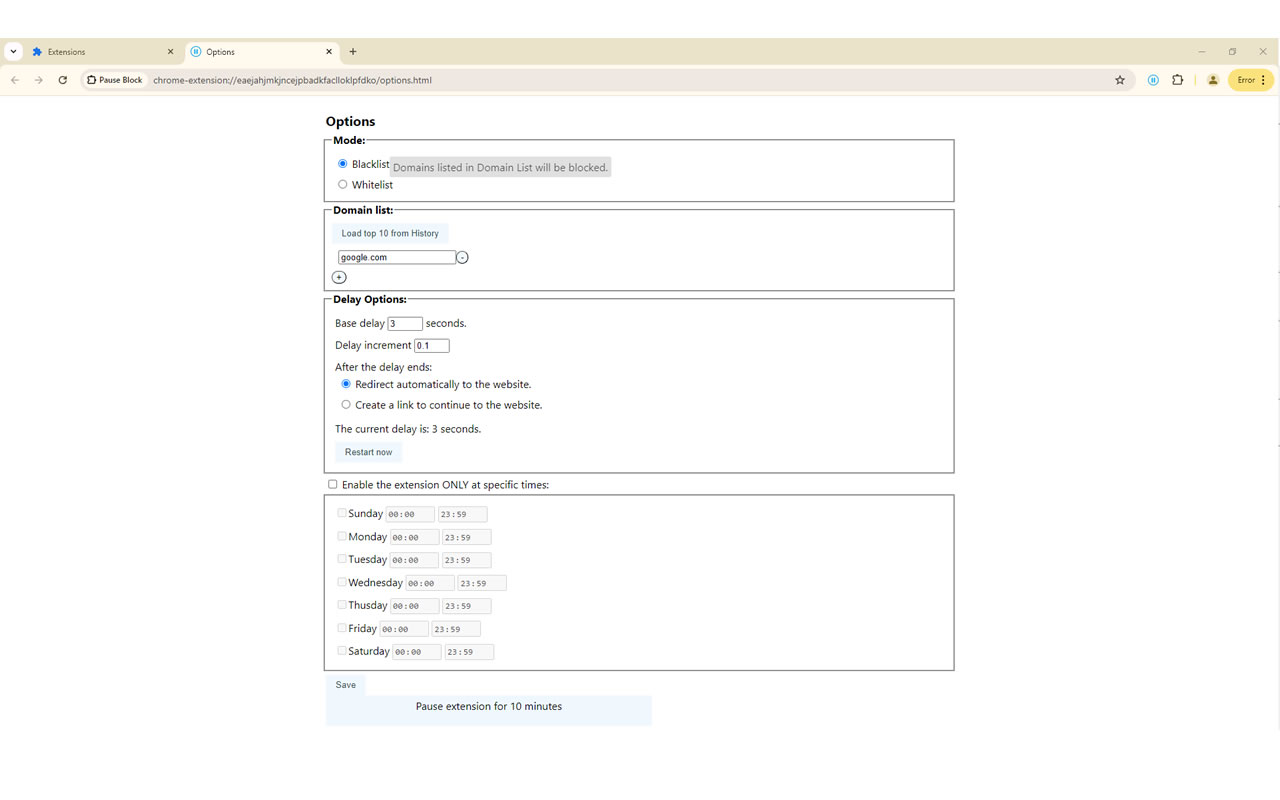Enable the extension only at specific times
This screenshot has width=1280, height=800.
click(333, 485)
